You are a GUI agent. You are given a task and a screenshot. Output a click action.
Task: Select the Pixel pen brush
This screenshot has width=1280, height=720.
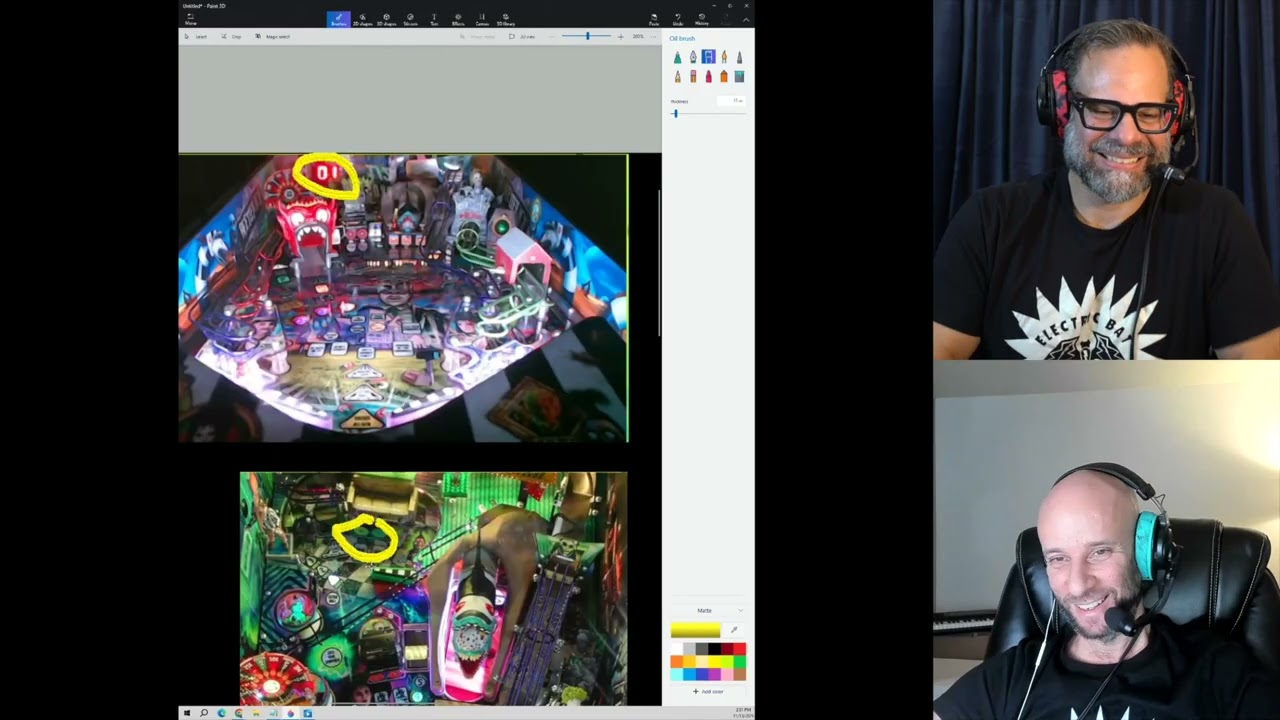(x=739, y=57)
